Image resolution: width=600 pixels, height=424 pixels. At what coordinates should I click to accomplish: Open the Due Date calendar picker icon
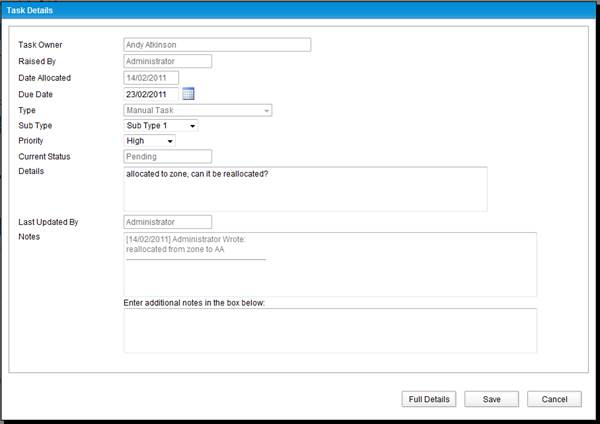(x=188, y=94)
